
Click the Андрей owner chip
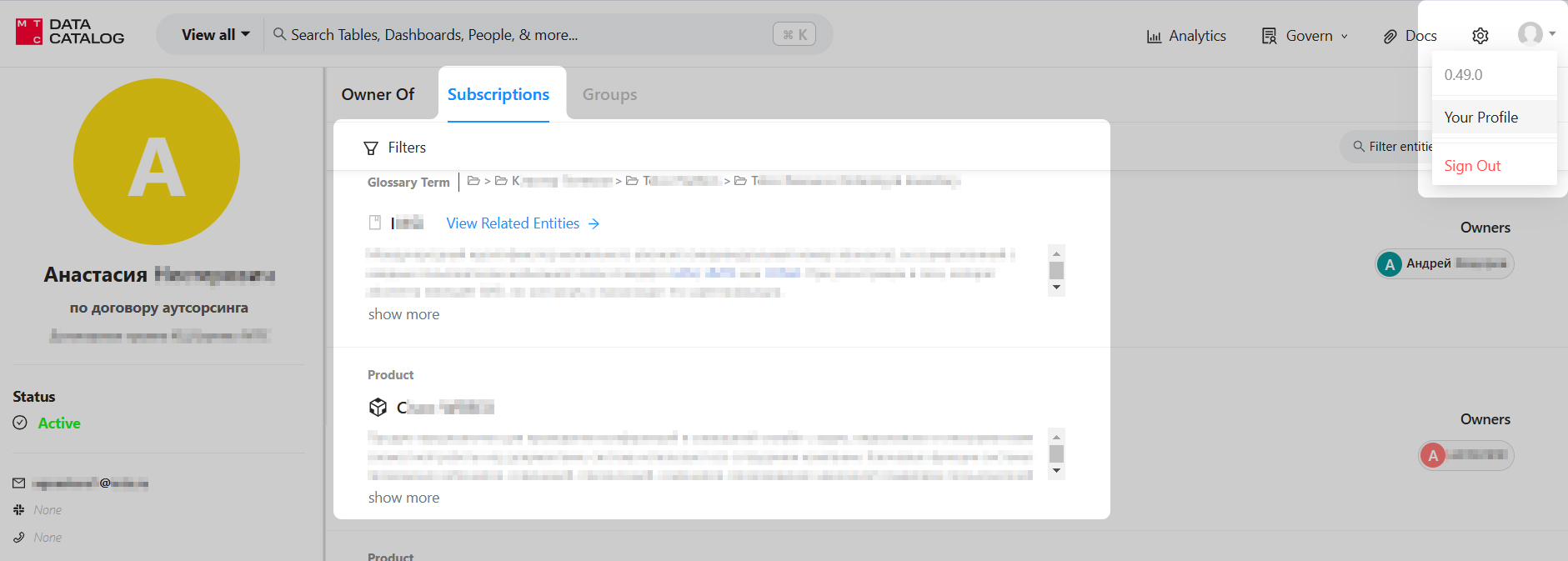coord(1444,264)
